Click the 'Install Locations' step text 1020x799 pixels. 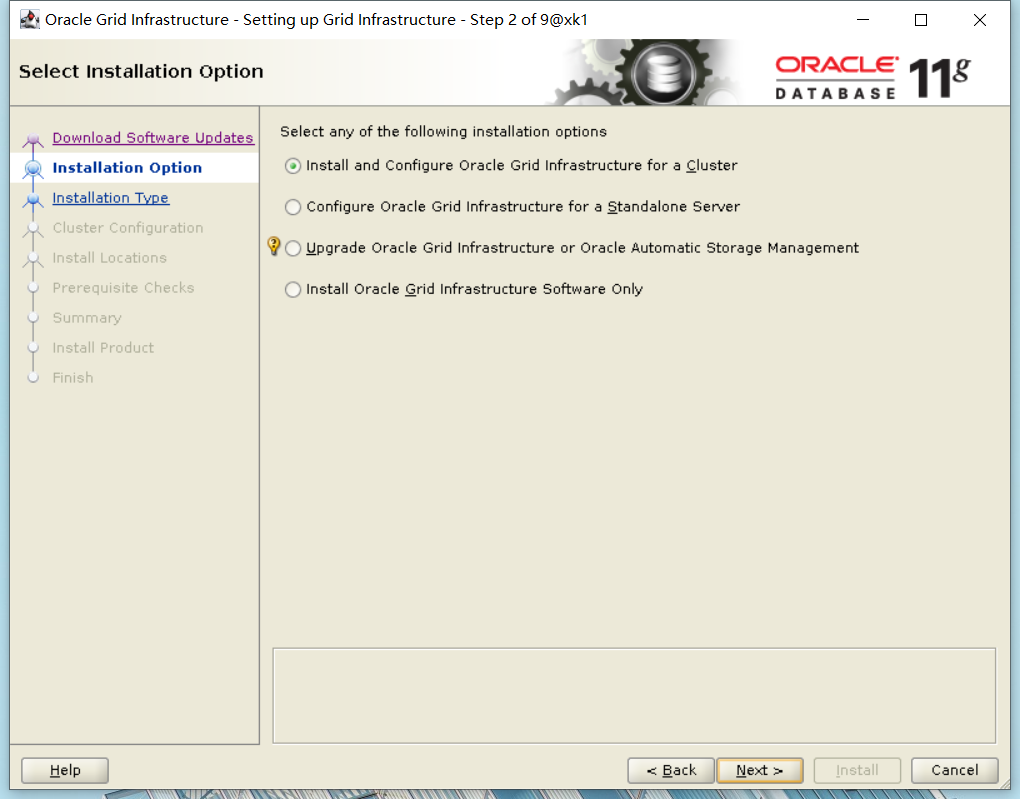pyautogui.click(x=109, y=258)
